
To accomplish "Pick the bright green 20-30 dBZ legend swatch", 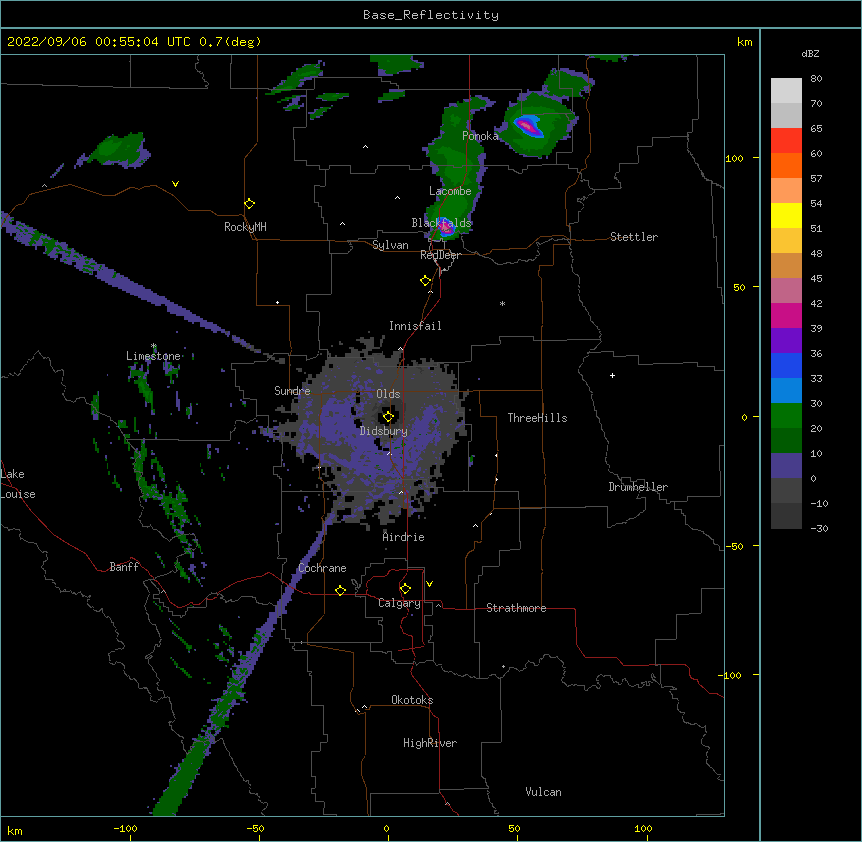I will point(786,416).
